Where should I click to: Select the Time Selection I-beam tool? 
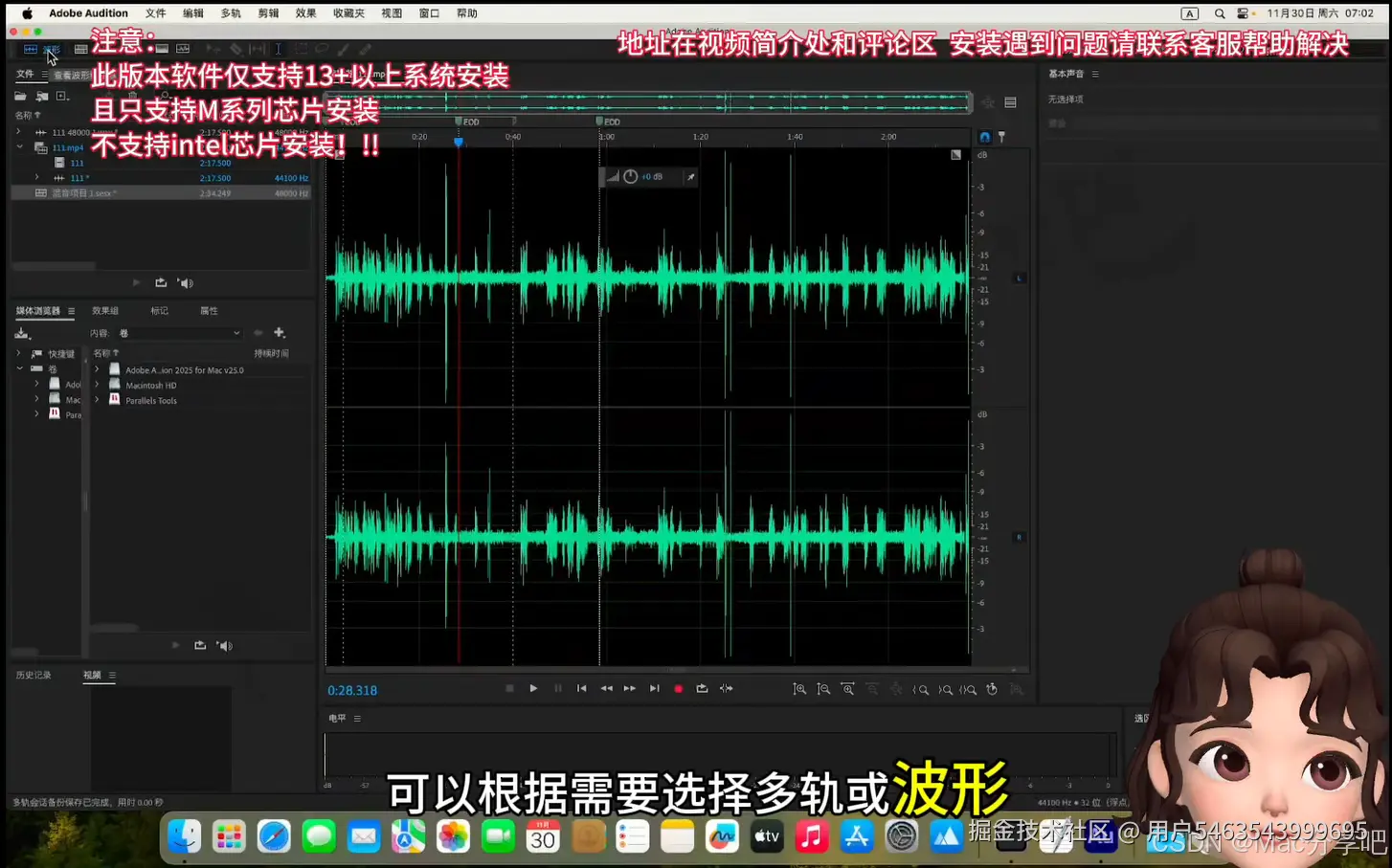(278, 49)
